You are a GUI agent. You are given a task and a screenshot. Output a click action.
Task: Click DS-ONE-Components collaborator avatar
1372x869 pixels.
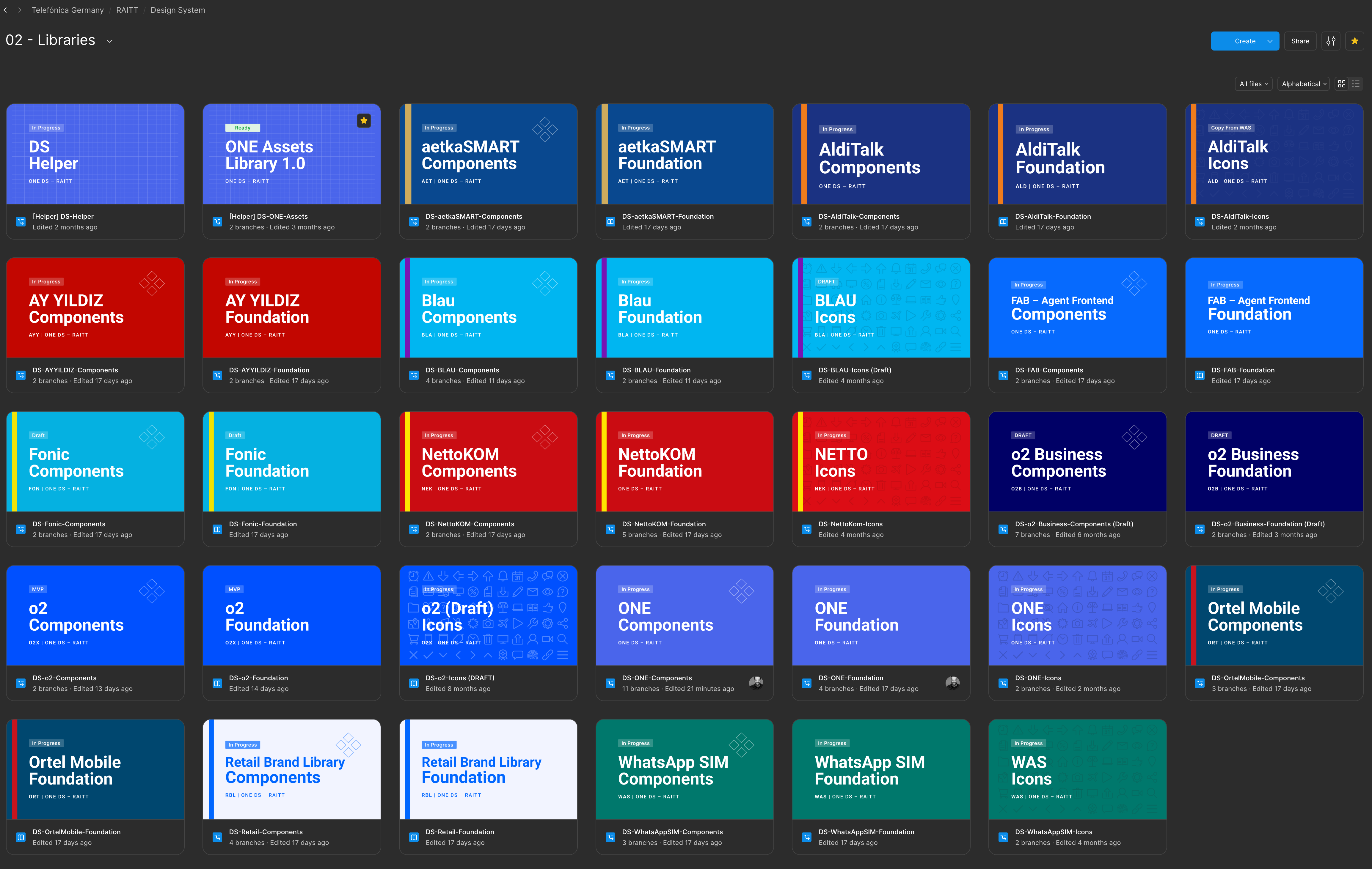[x=756, y=683]
